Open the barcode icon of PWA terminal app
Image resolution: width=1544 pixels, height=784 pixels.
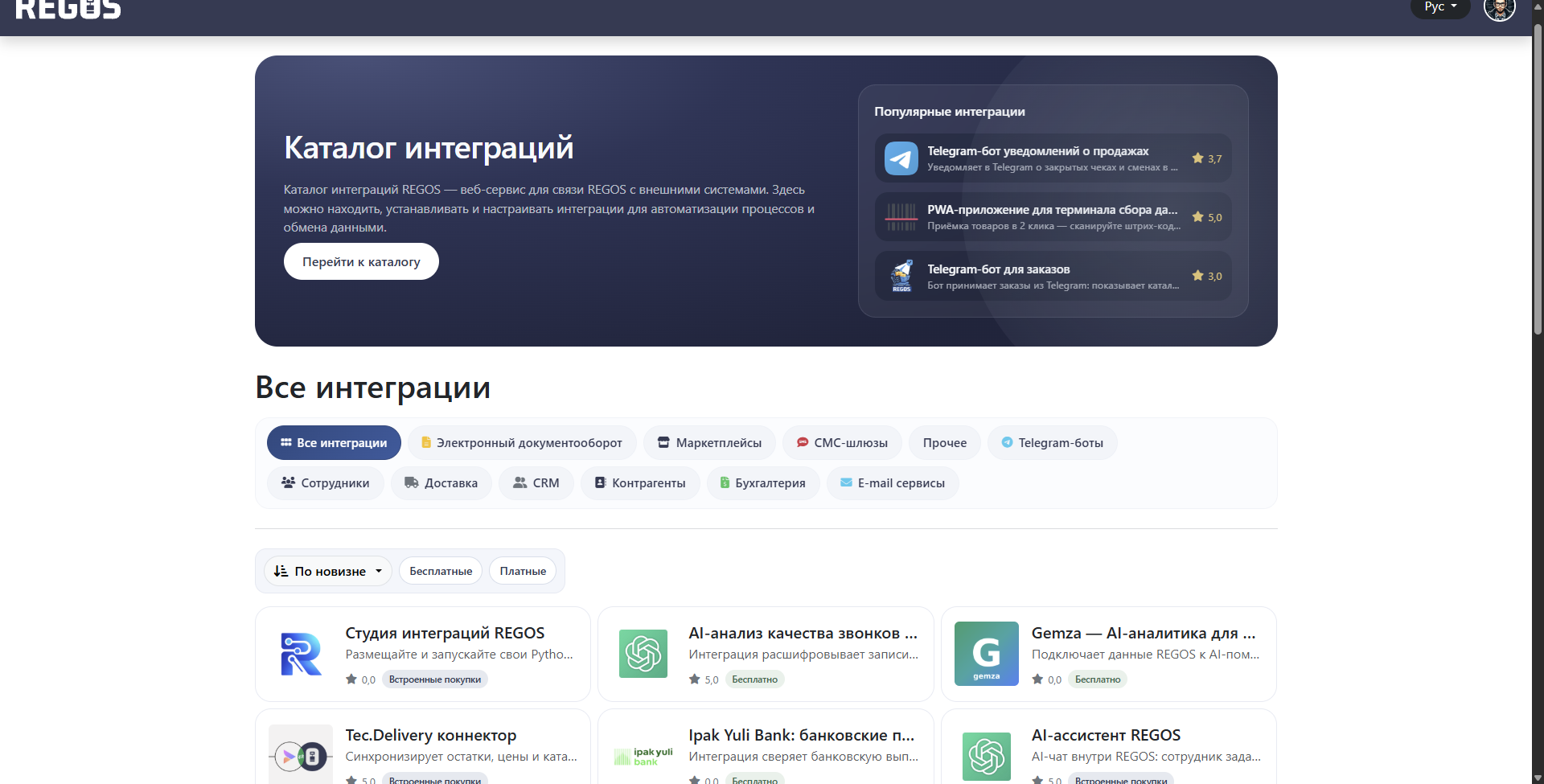pyautogui.click(x=901, y=217)
